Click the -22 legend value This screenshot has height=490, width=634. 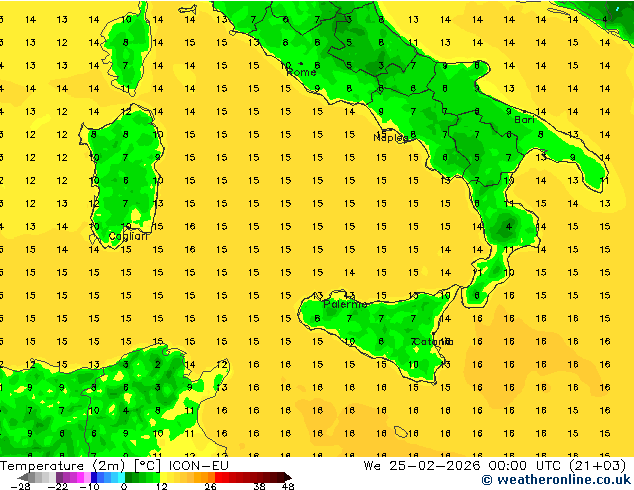click(57, 486)
